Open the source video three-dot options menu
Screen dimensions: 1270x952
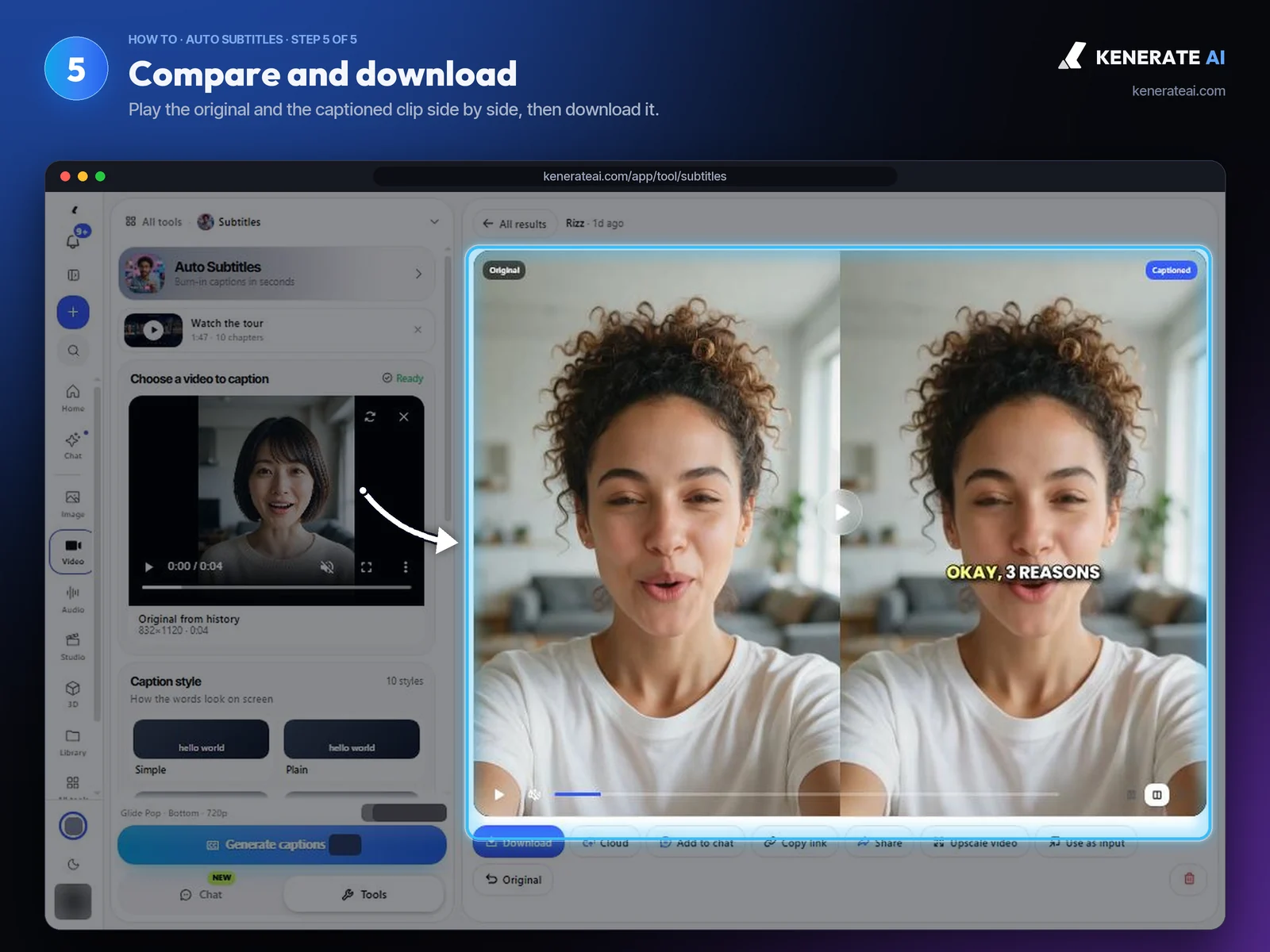(406, 566)
